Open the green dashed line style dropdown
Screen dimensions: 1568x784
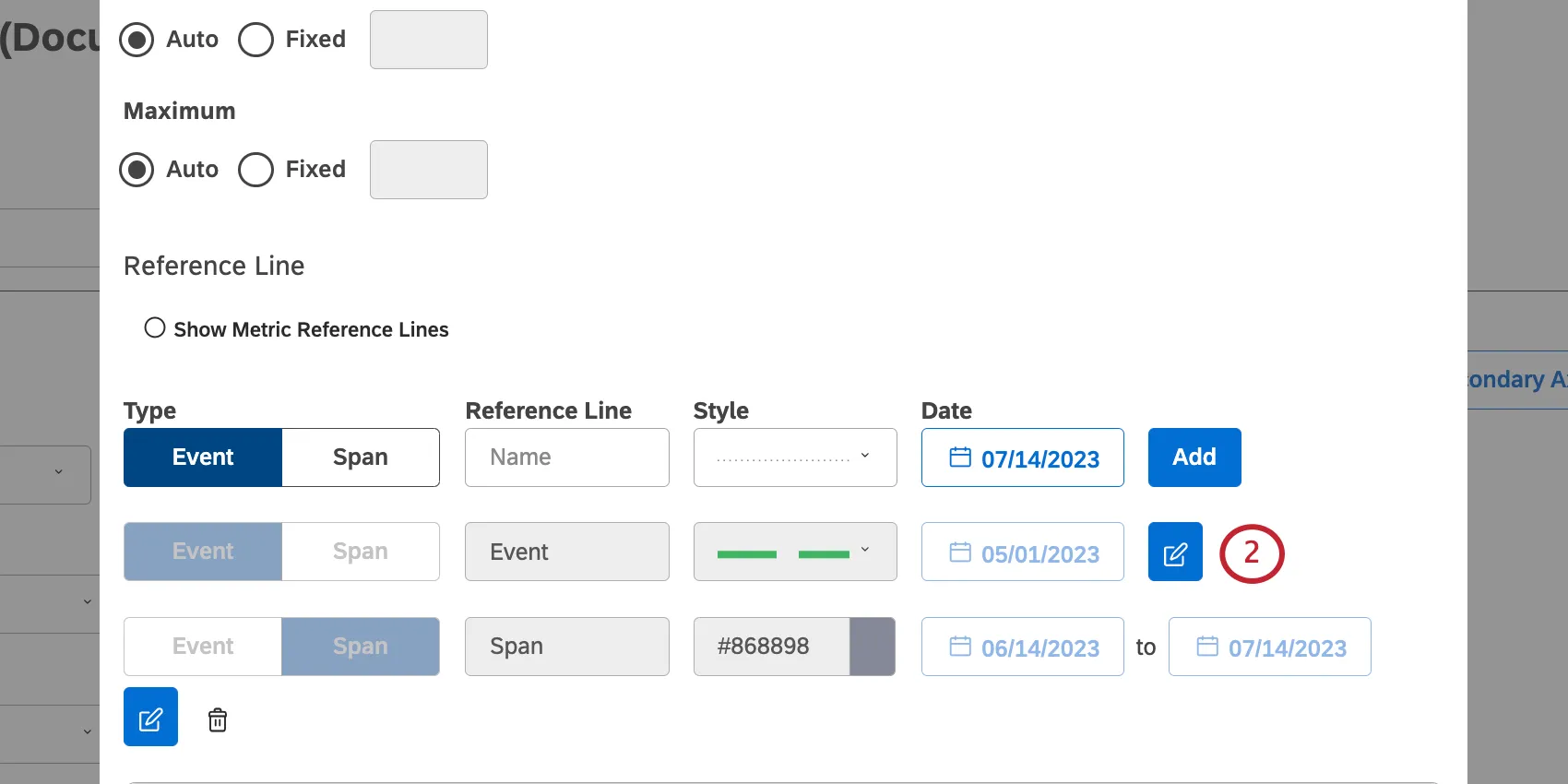click(x=794, y=552)
